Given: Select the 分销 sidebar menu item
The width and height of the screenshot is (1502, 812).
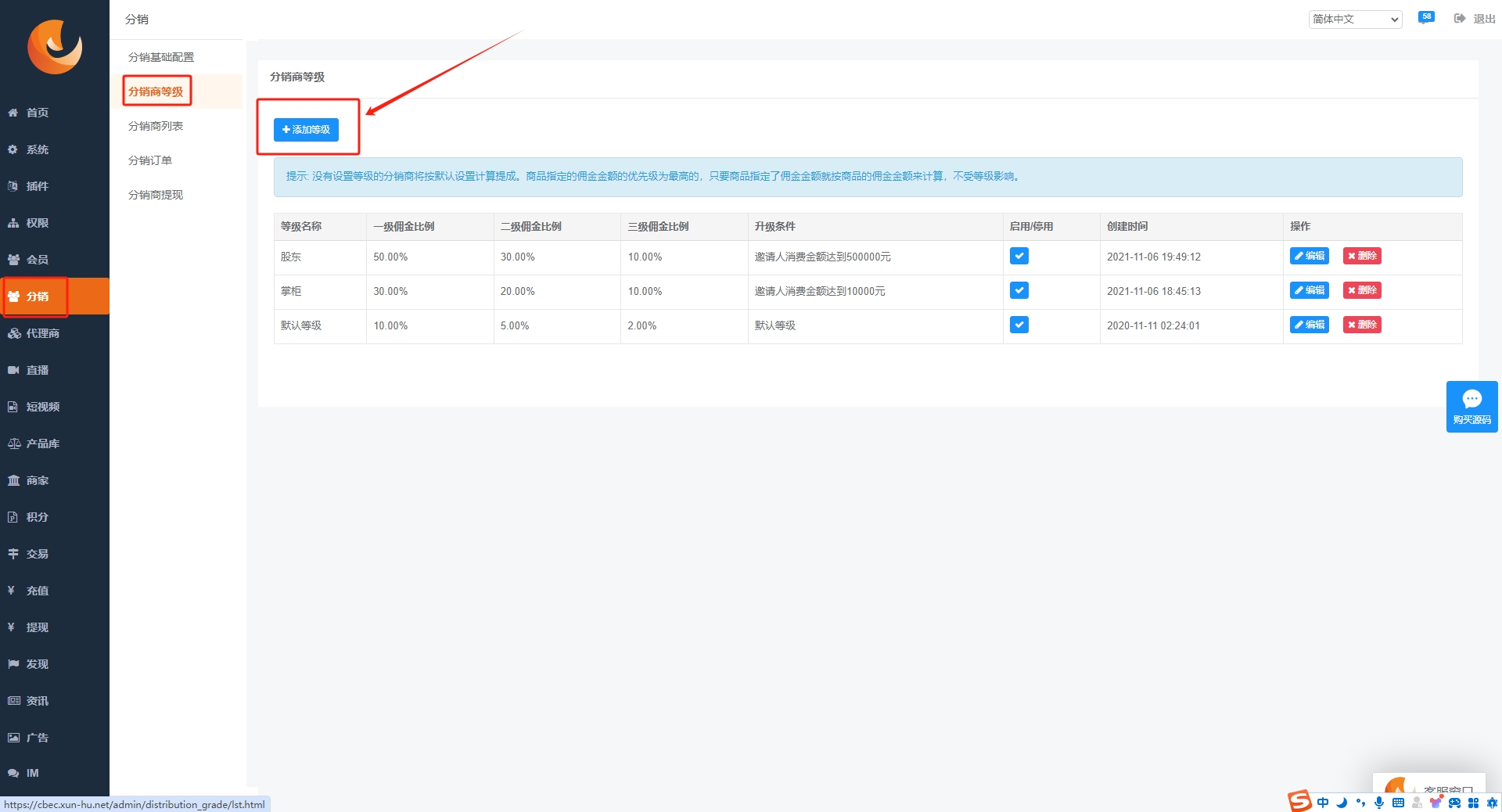Looking at the screenshot, I should [x=55, y=296].
